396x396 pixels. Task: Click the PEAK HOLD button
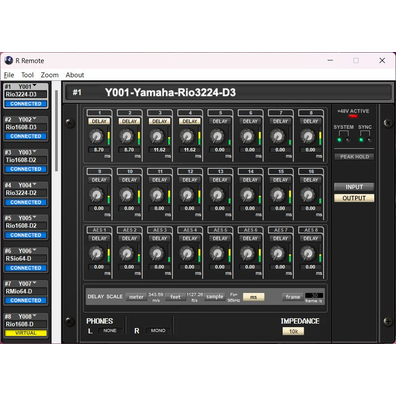[354, 157]
